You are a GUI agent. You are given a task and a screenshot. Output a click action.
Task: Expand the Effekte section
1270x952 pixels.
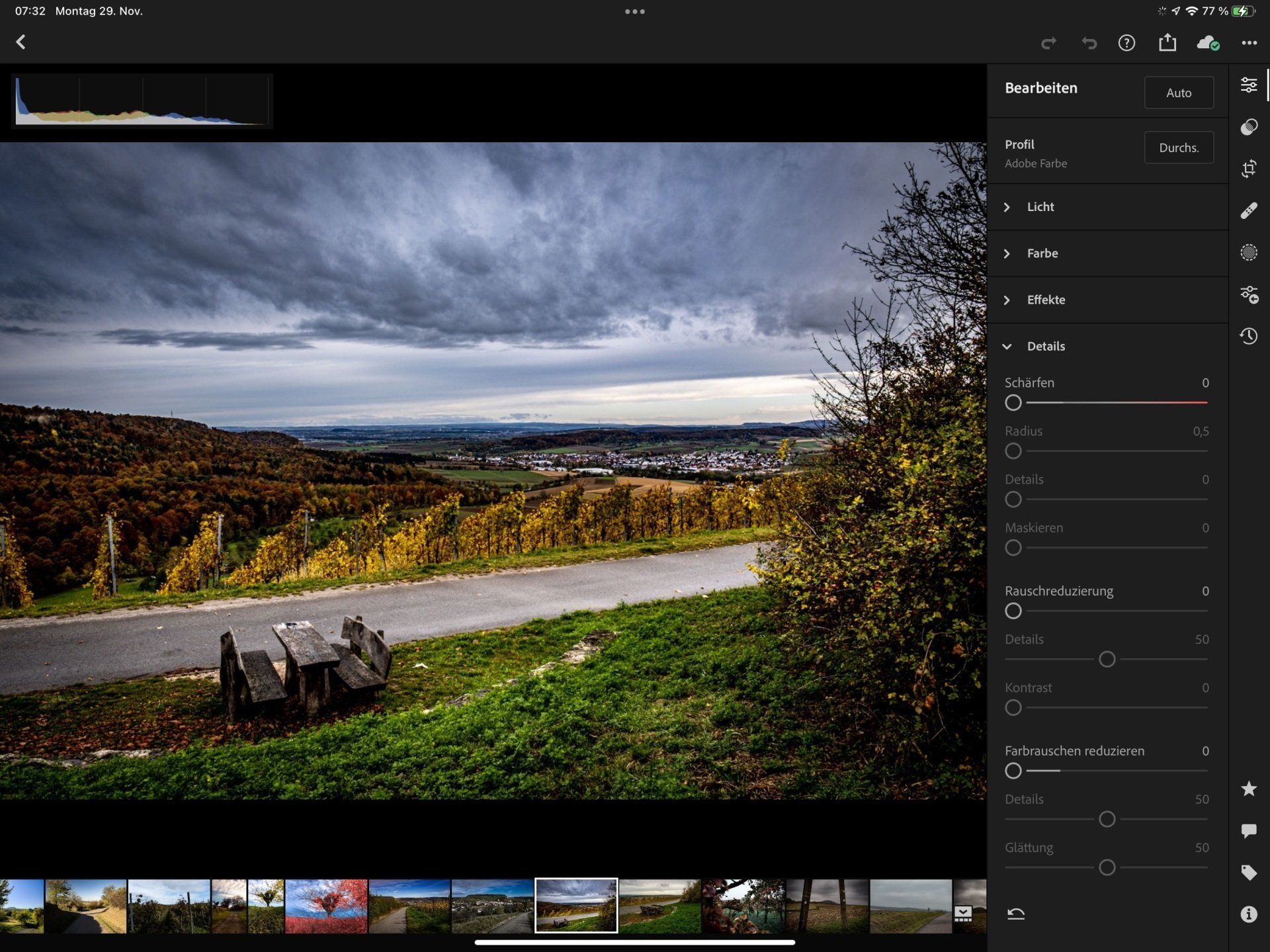(x=1045, y=300)
